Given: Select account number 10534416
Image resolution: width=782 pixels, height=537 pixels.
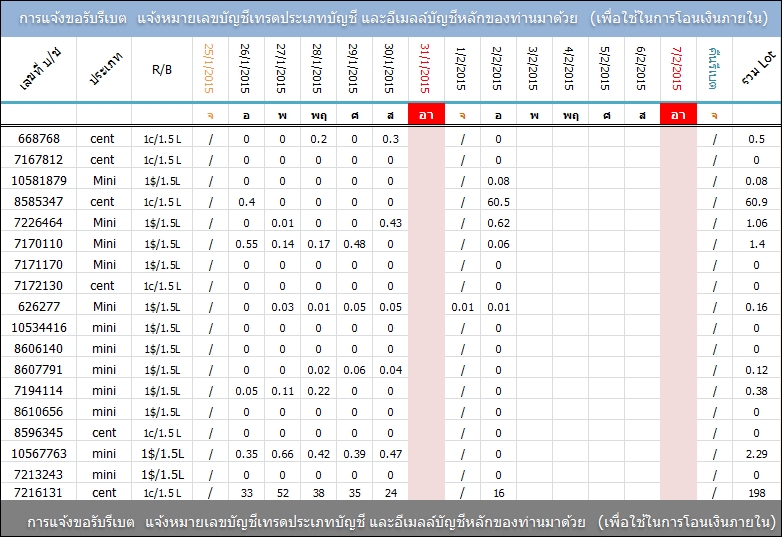Looking at the screenshot, I should [x=39, y=328].
